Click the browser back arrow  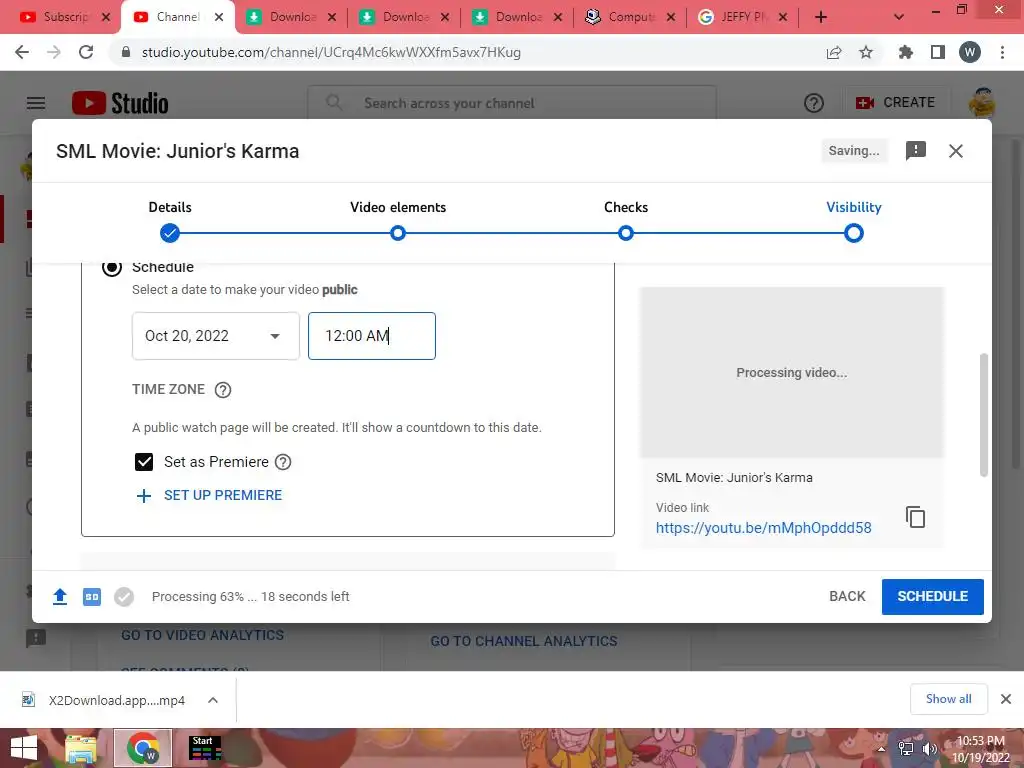22,52
